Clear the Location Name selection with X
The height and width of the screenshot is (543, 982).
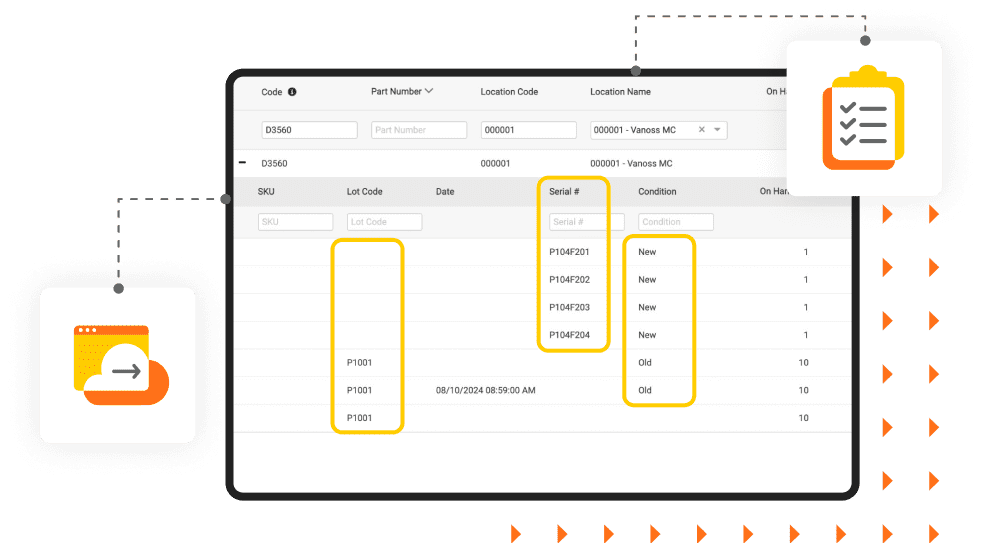701,130
